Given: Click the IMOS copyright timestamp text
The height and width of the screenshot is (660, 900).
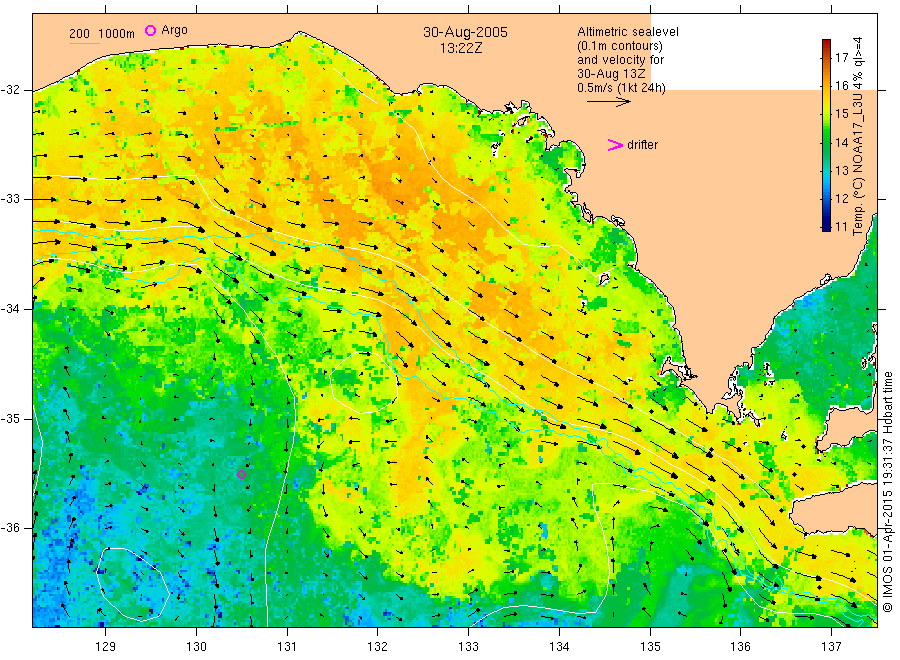Looking at the screenshot, I should pos(887,492).
